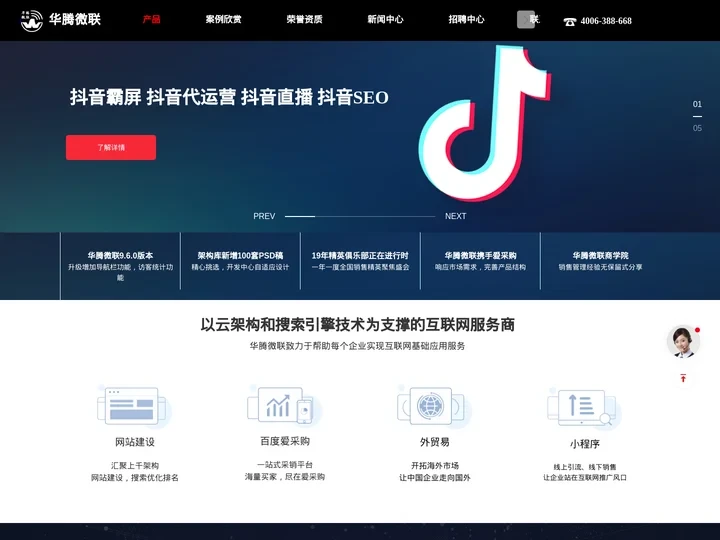Click the red back-to-top arrow icon
The image size is (720, 540).
[683, 378]
